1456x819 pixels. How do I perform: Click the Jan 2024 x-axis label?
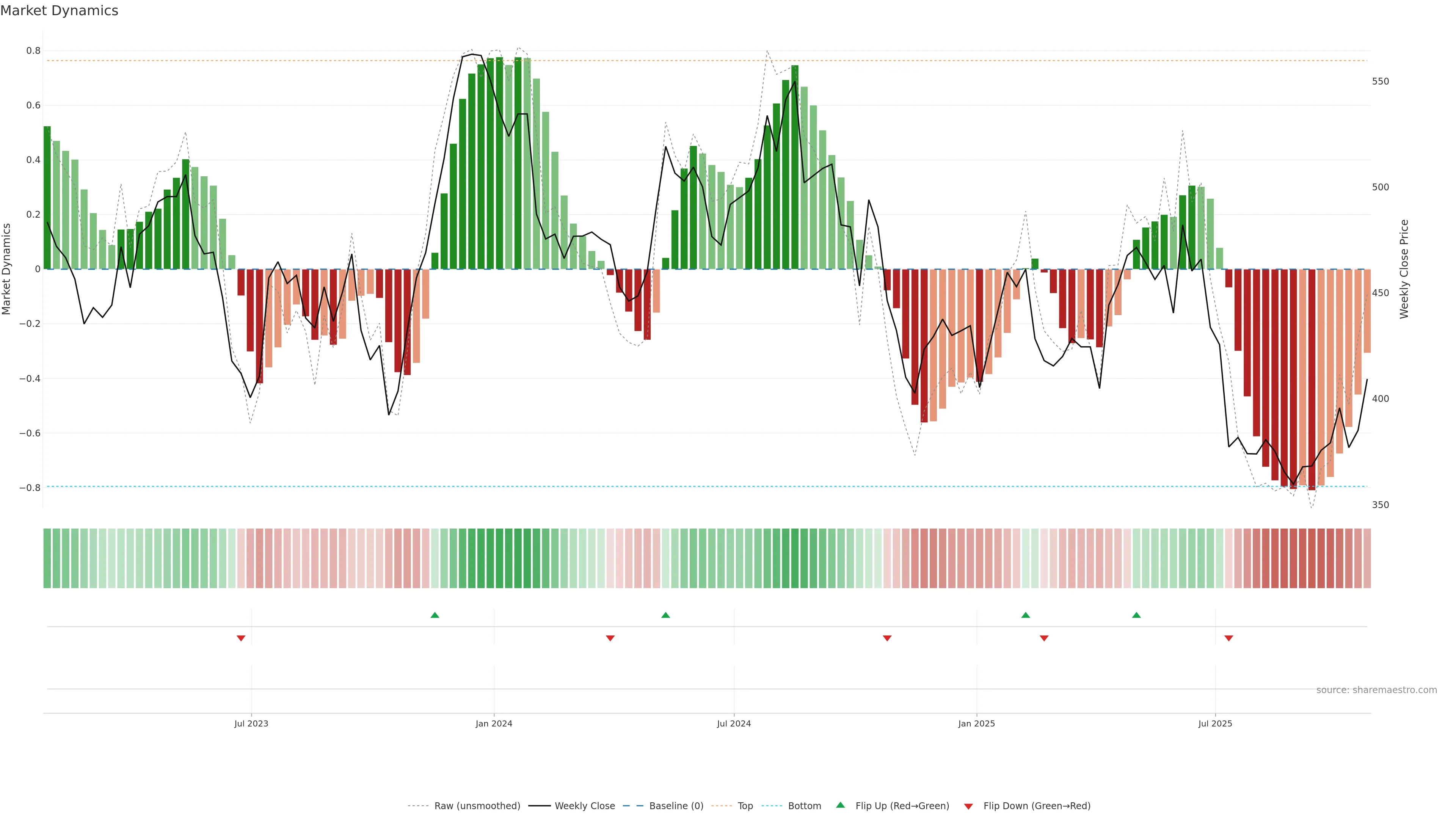click(493, 723)
